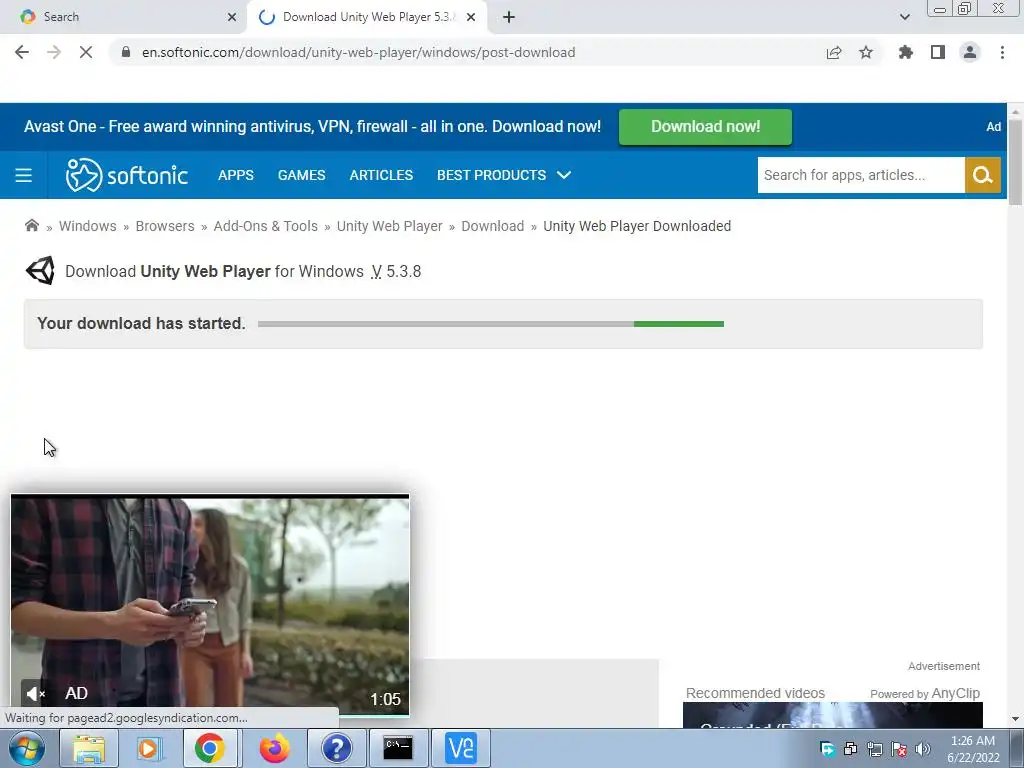Screen dimensions: 1024x768
Task: Unmute the floating video ad
Action: 35,694
